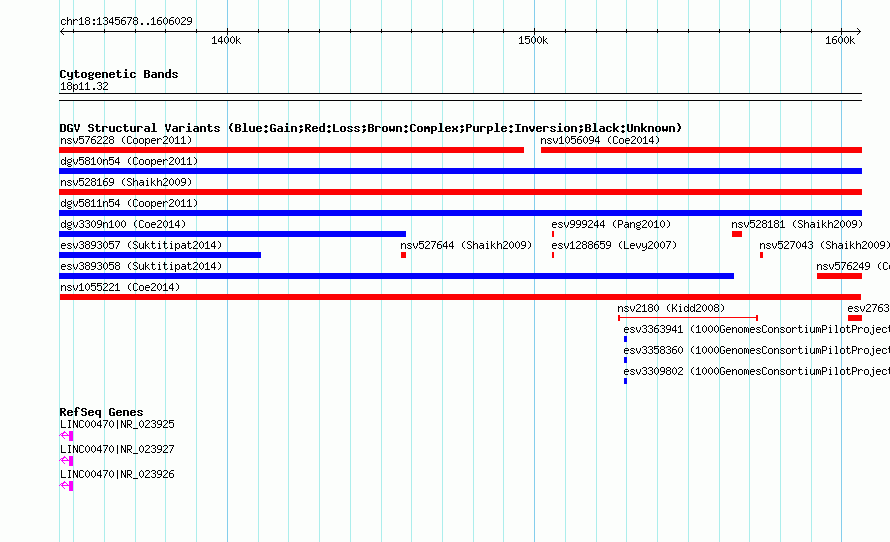Screen dimensions: 890x542
Task: Click the nsv2180 (Kidd2008) label
Action: pyautogui.click(x=671, y=308)
